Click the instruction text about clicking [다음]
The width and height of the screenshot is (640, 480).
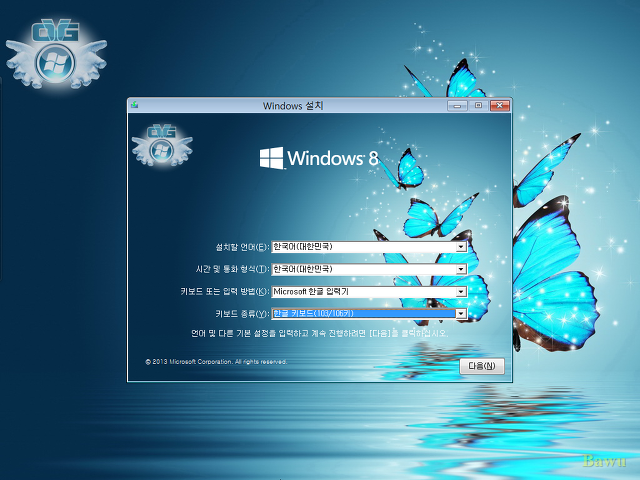pyautogui.click(x=319, y=333)
